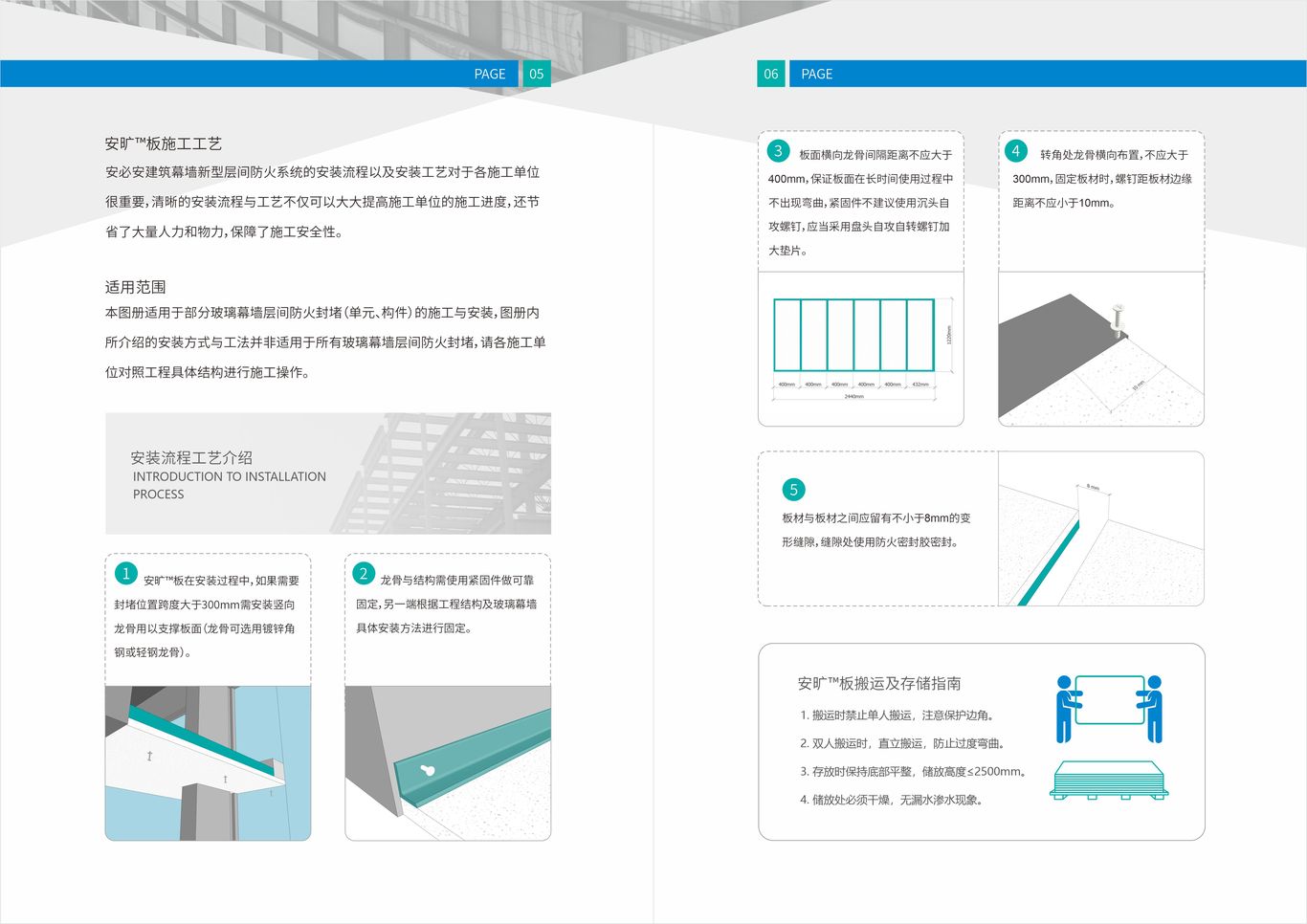The image size is (1307, 924).
Task: Click the installation process introduction banner
Action: 328,473
